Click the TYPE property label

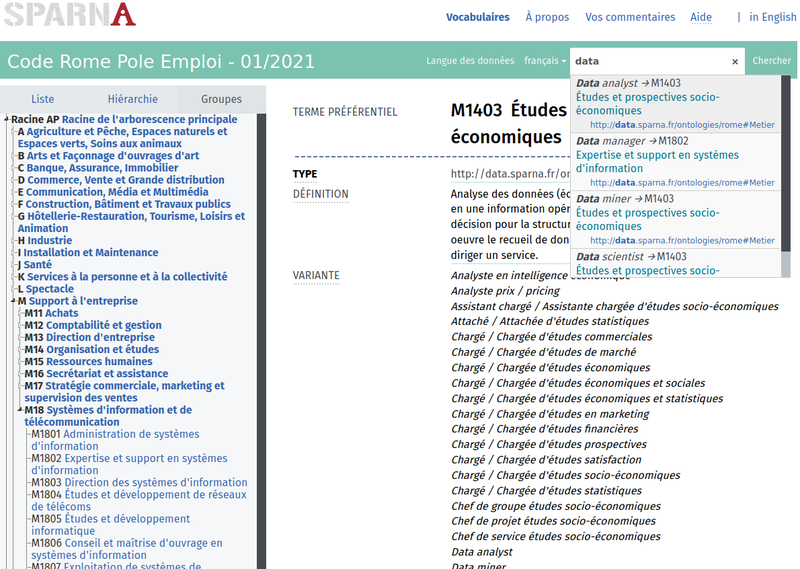305,174
